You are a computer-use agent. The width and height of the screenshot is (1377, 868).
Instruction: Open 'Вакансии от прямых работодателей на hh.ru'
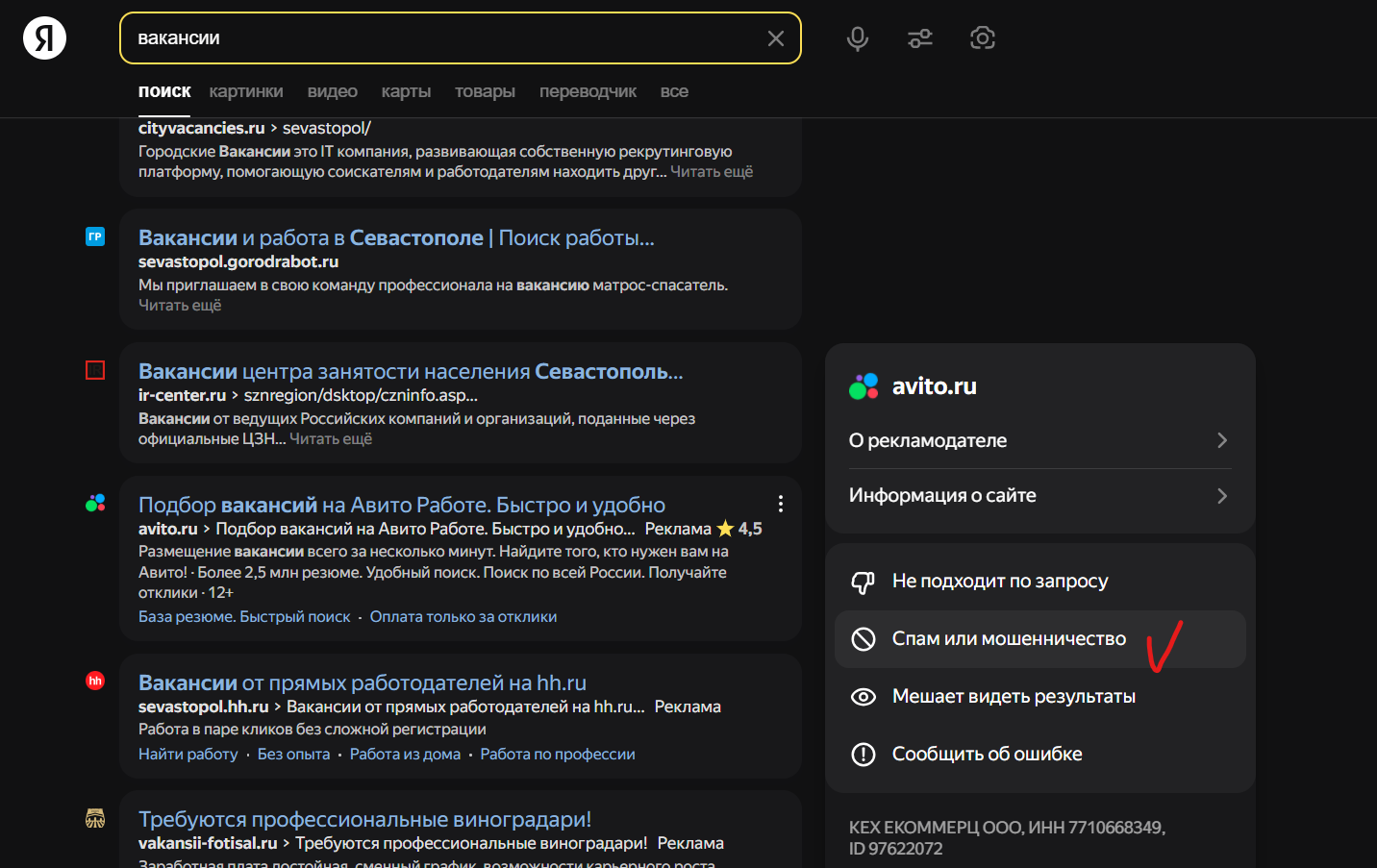363,682
